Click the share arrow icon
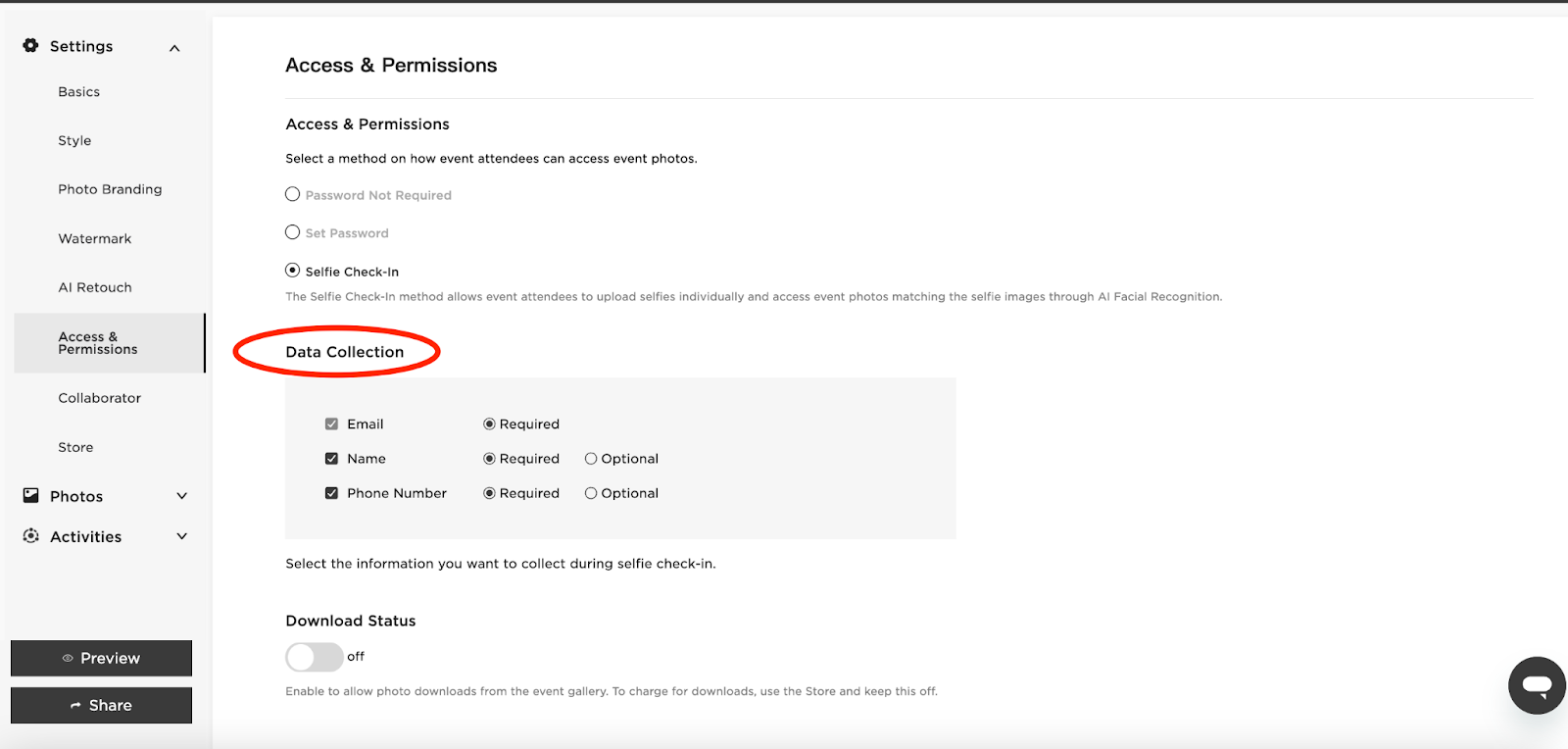This screenshot has width=1568, height=749. (x=75, y=706)
